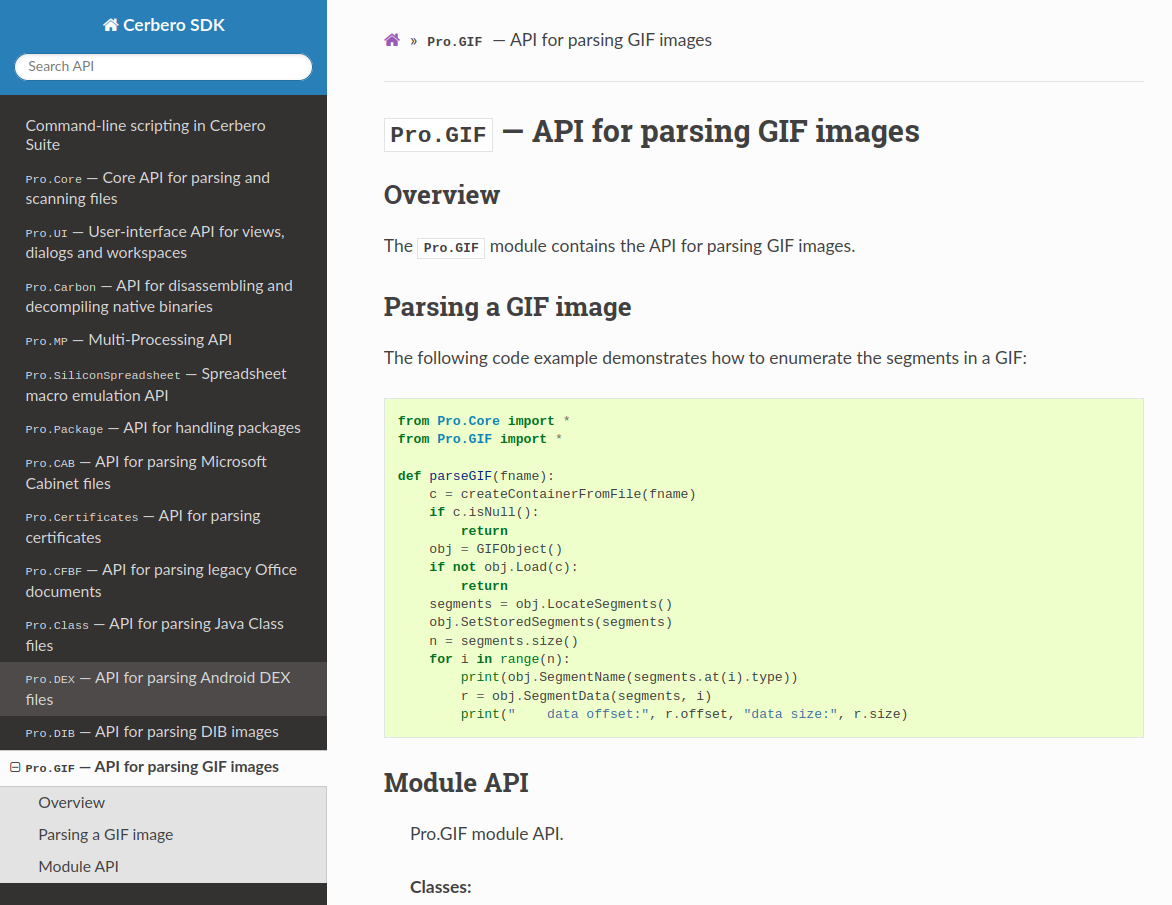
Task: Open Pro.DIB DIB images entry
Action: (x=163, y=732)
